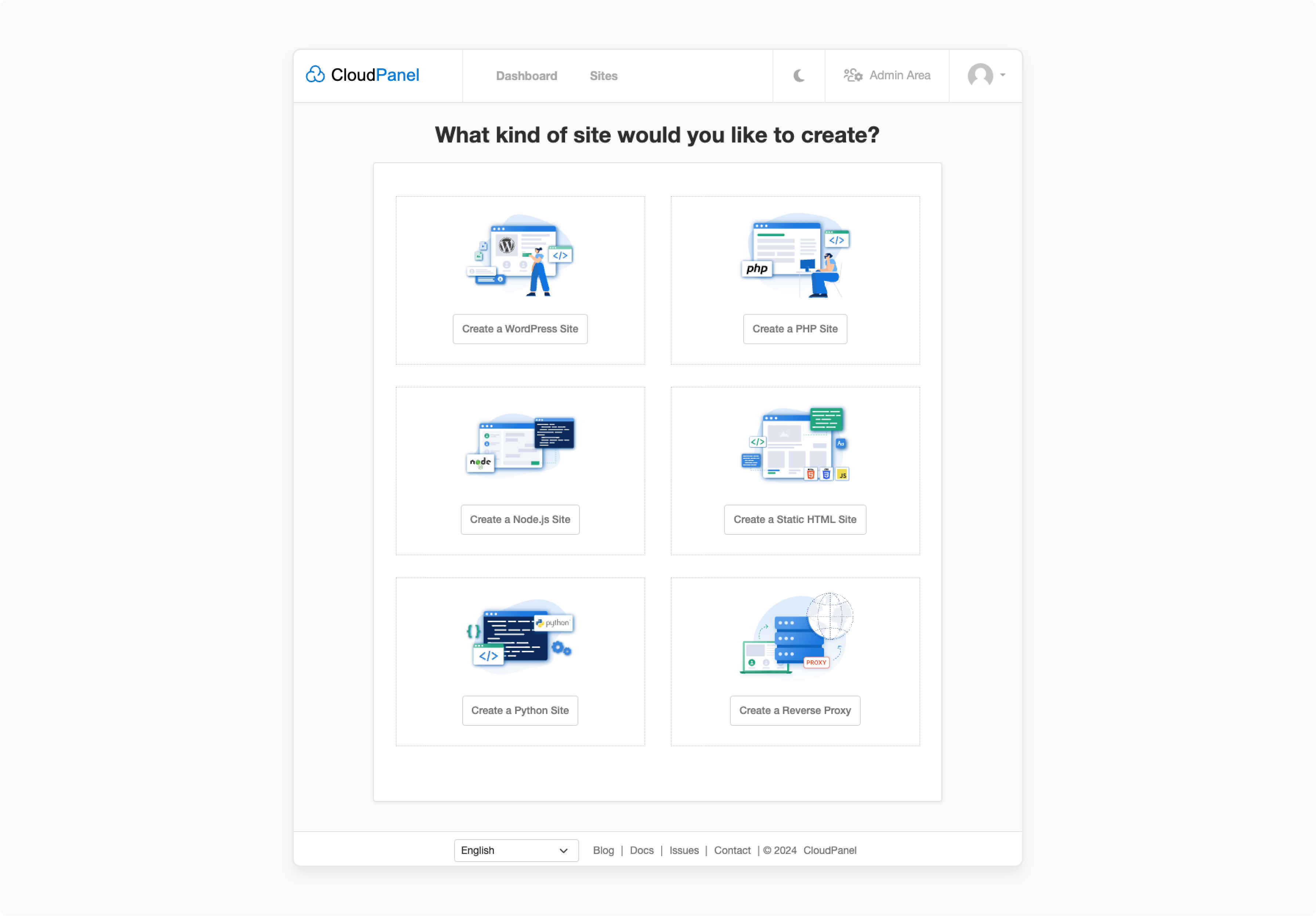Viewport: 1316px width, 916px height.
Task: Click Create a Python Site button
Action: pyautogui.click(x=520, y=710)
